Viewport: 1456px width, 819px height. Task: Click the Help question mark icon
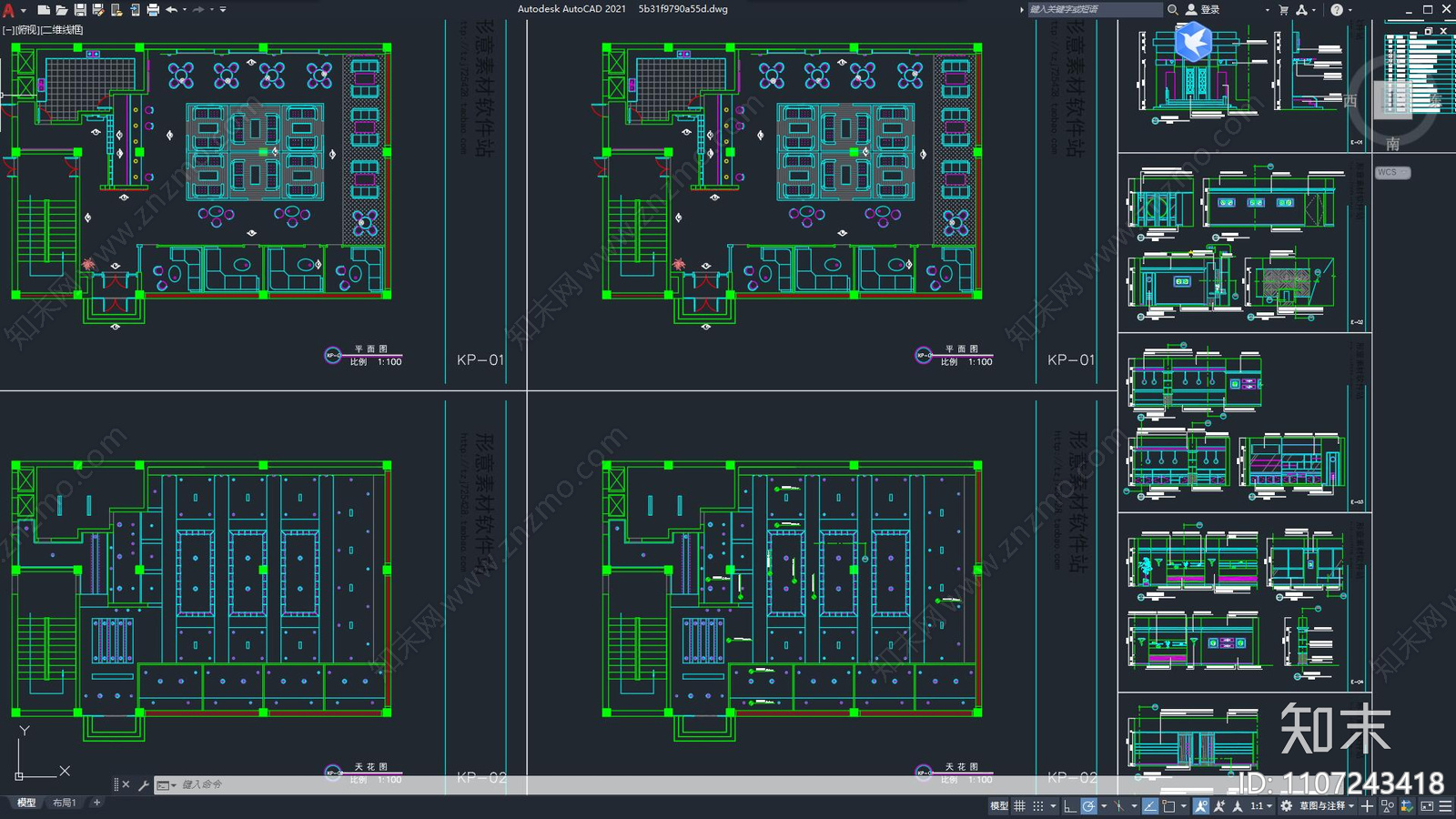pyautogui.click(x=1337, y=9)
